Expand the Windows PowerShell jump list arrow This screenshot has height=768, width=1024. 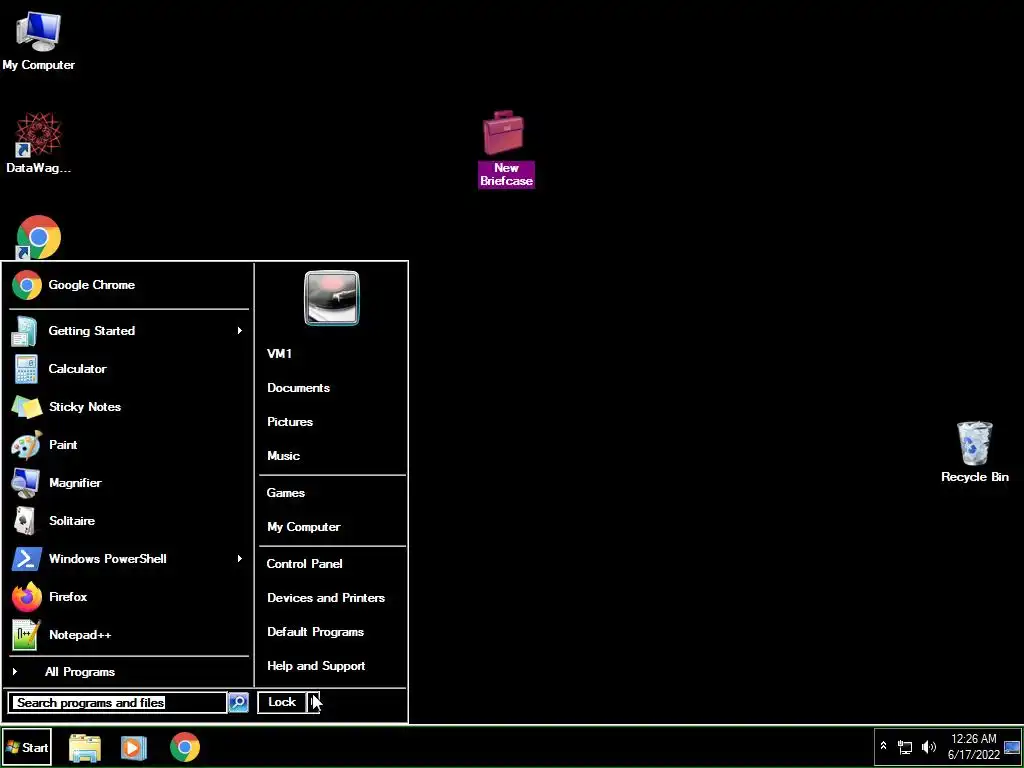coord(240,559)
